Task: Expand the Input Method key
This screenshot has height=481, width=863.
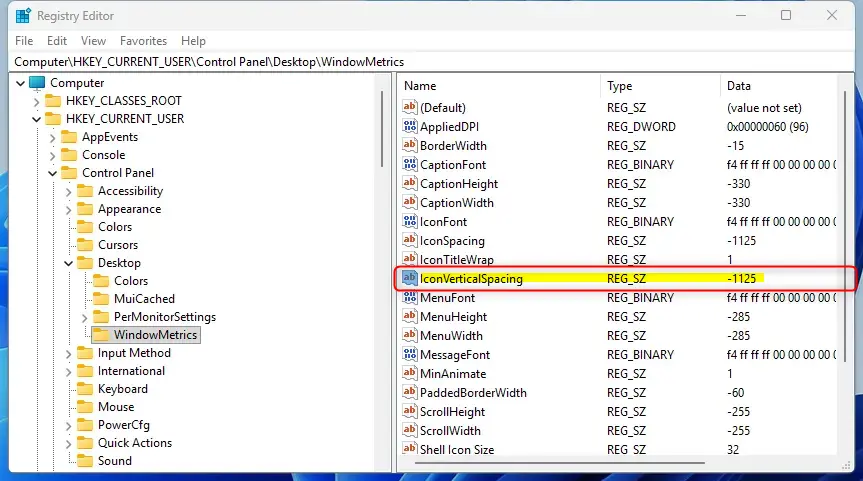Action: pyautogui.click(x=68, y=353)
